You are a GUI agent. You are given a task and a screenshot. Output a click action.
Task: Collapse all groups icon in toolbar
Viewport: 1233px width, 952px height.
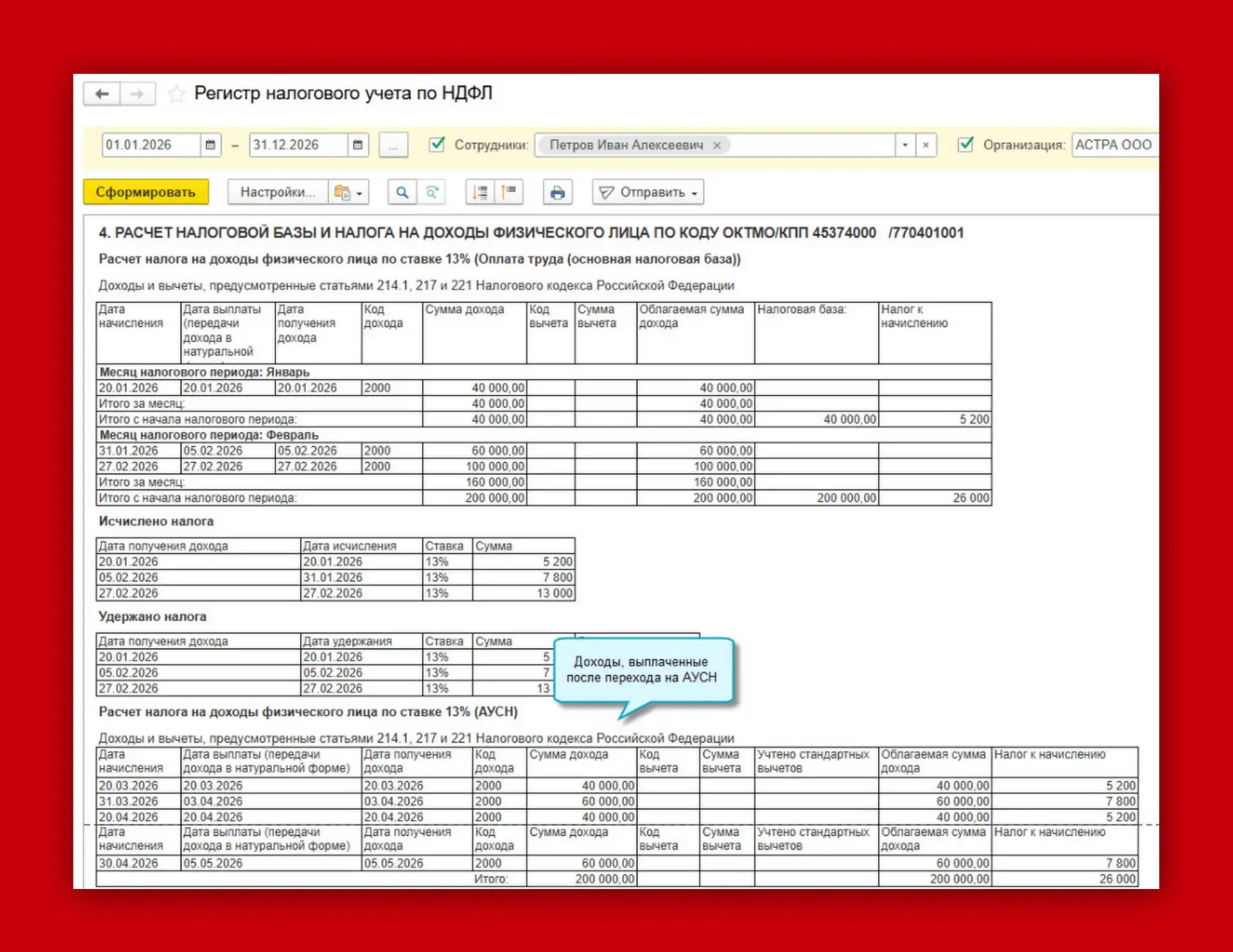click(509, 192)
